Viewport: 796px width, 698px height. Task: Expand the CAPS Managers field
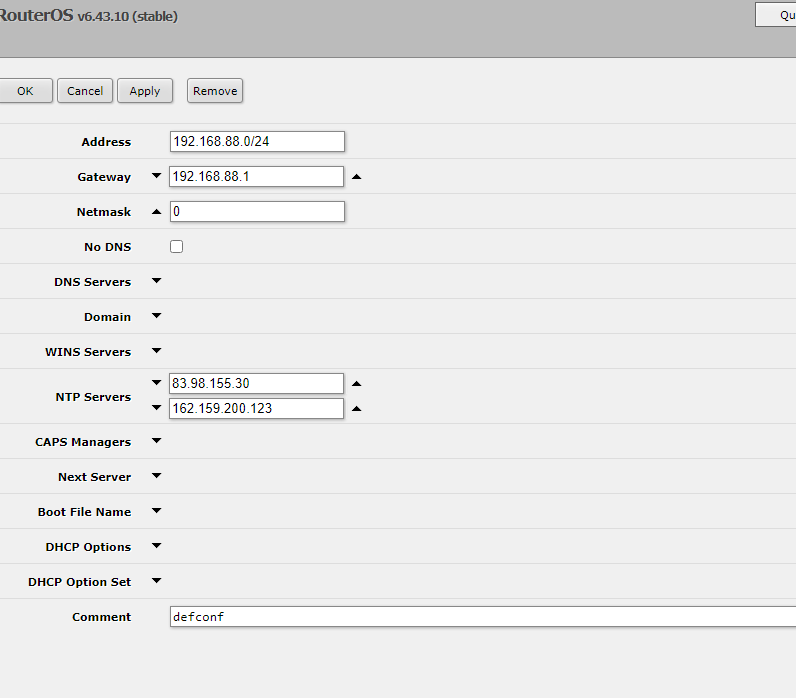(156, 442)
